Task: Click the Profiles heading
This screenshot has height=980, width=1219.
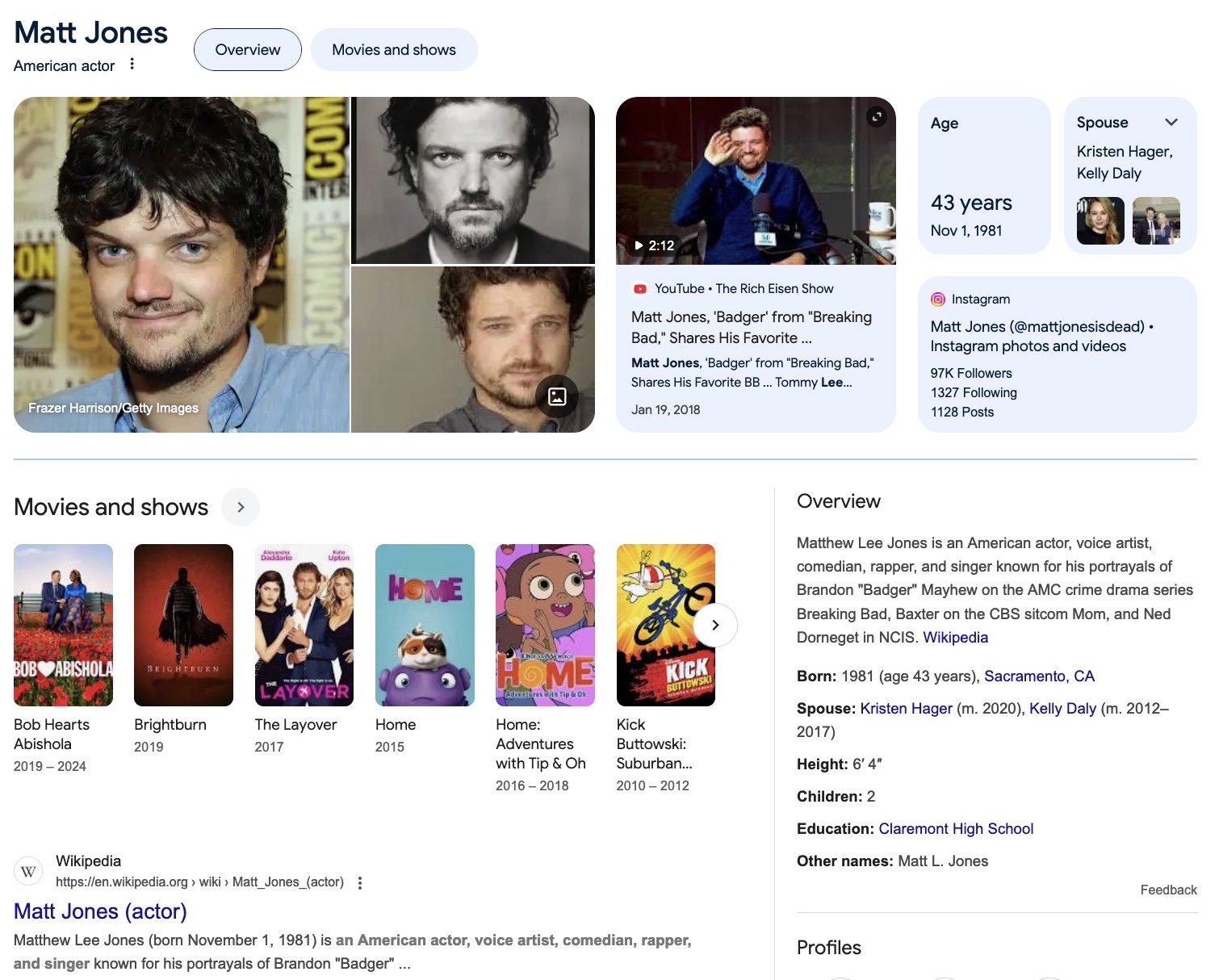Action: [828, 948]
